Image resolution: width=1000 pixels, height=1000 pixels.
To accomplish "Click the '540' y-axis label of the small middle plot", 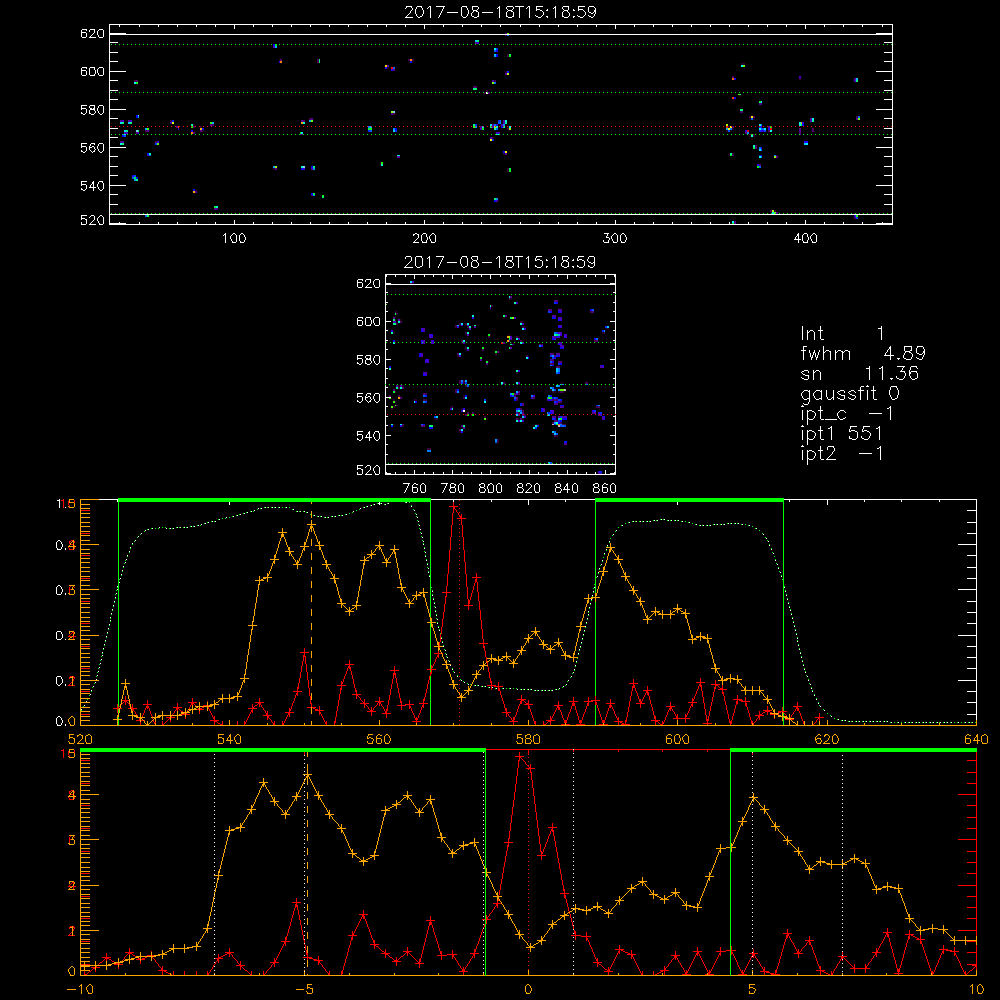I will (x=368, y=436).
